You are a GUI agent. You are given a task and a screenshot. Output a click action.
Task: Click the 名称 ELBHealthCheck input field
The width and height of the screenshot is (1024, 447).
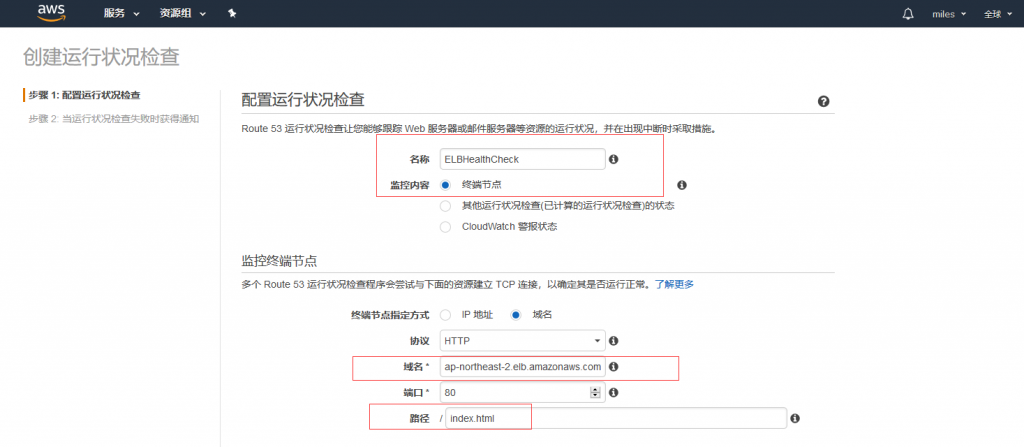point(522,159)
